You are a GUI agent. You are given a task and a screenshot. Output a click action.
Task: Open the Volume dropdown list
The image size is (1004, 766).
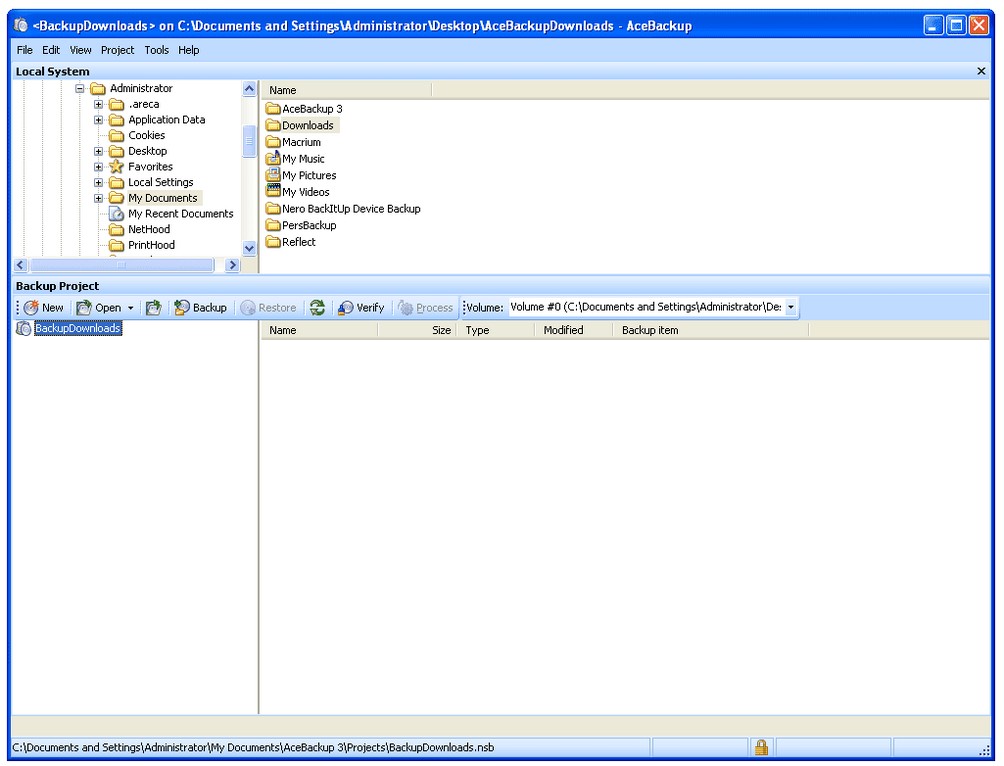pos(791,307)
